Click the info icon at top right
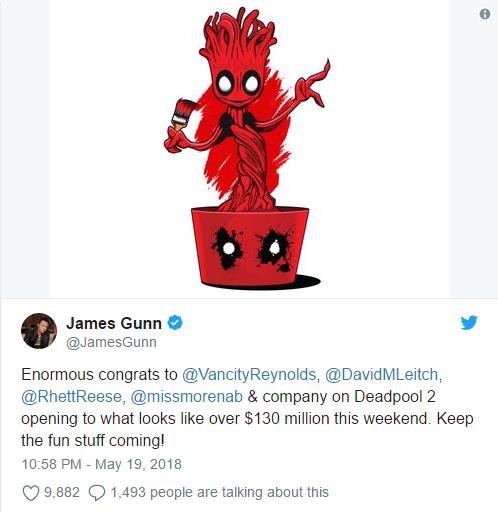This screenshot has height=512, width=498. pyautogui.click(x=485, y=14)
